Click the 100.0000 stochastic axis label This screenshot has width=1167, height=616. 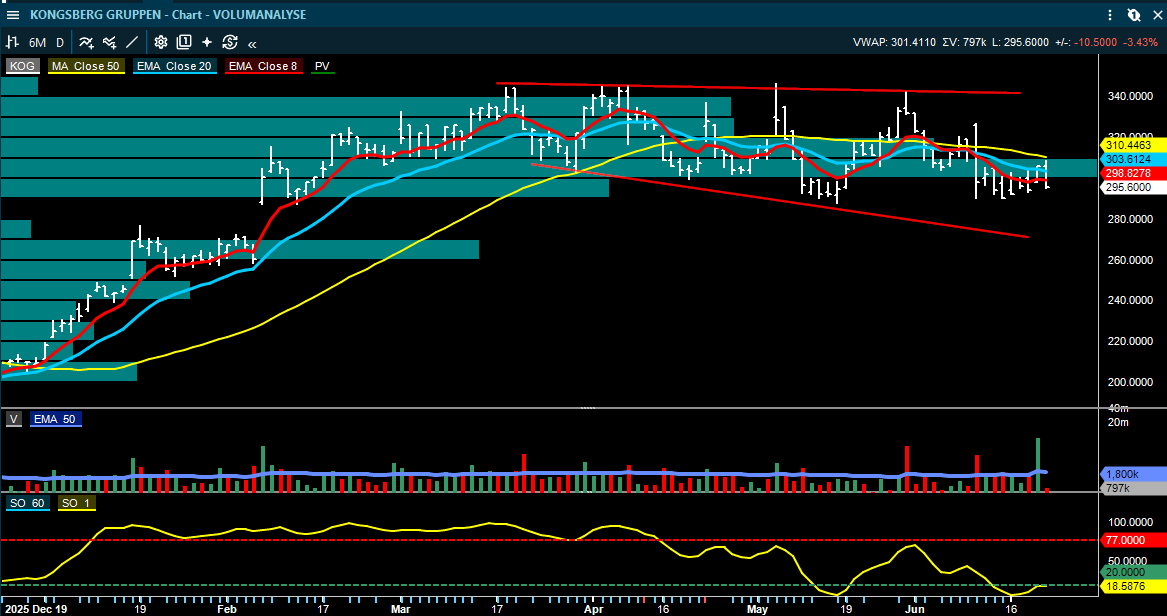point(1130,522)
